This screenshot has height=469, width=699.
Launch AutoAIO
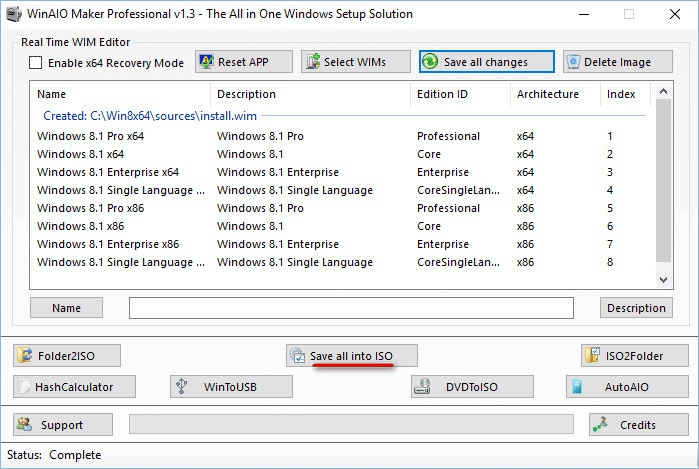pos(627,387)
